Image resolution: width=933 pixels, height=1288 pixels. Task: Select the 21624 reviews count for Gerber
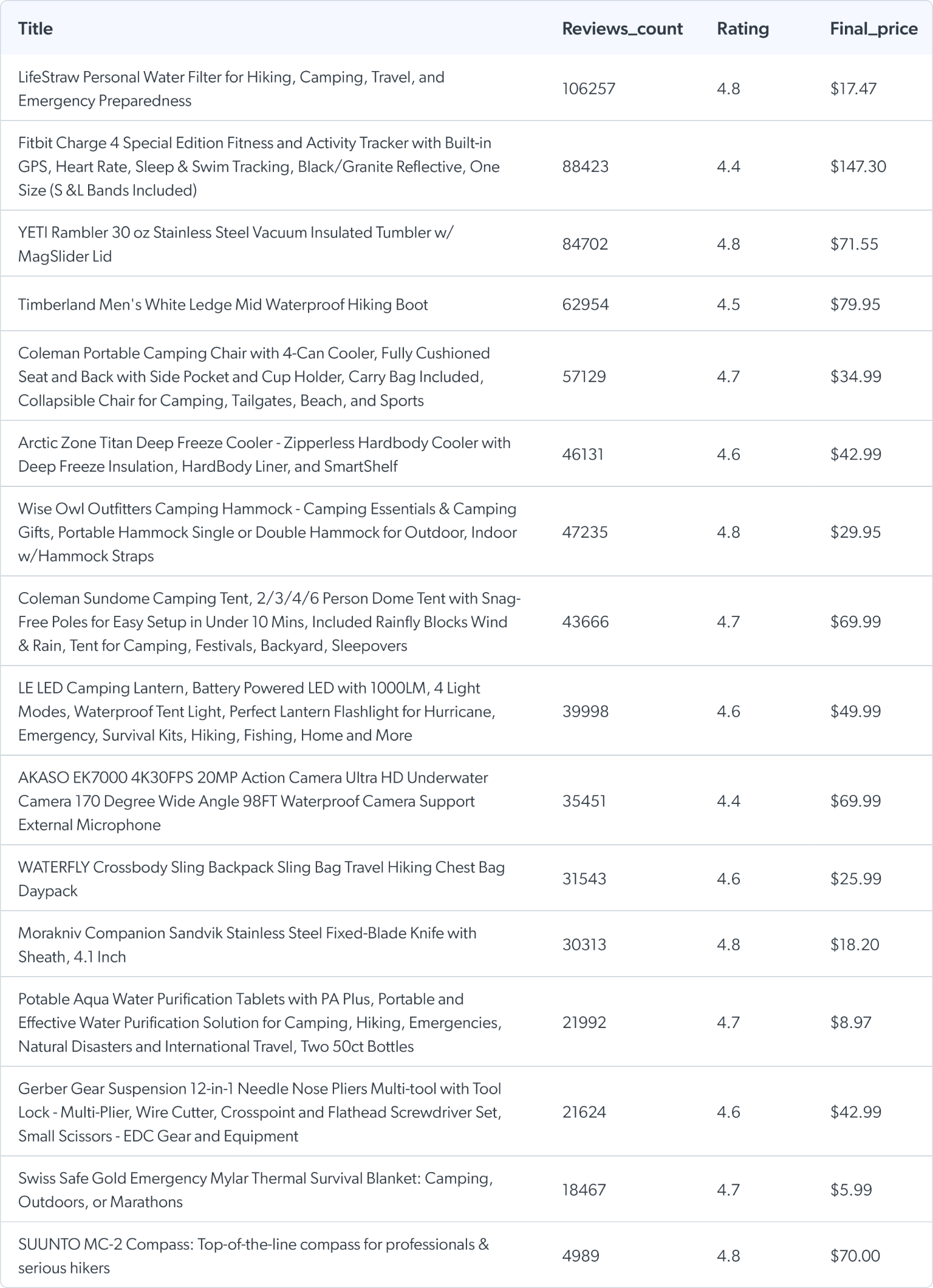[x=584, y=1112]
